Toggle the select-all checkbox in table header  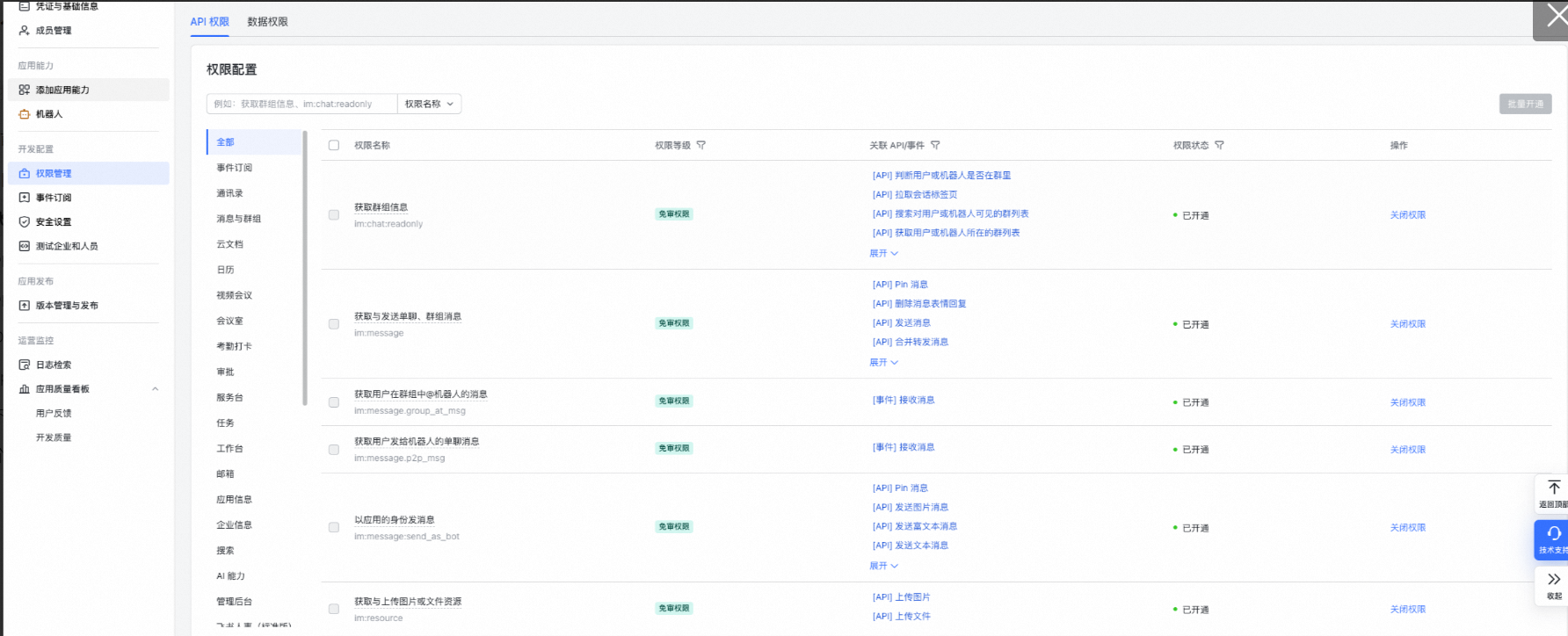point(334,146)
